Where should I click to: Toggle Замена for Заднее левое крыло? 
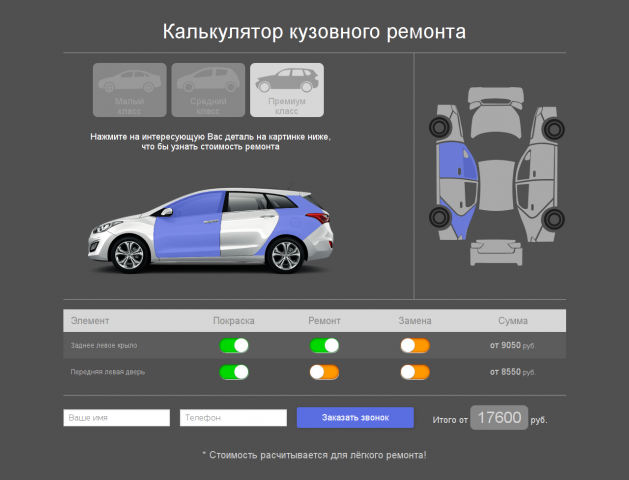tap(415, 346)
